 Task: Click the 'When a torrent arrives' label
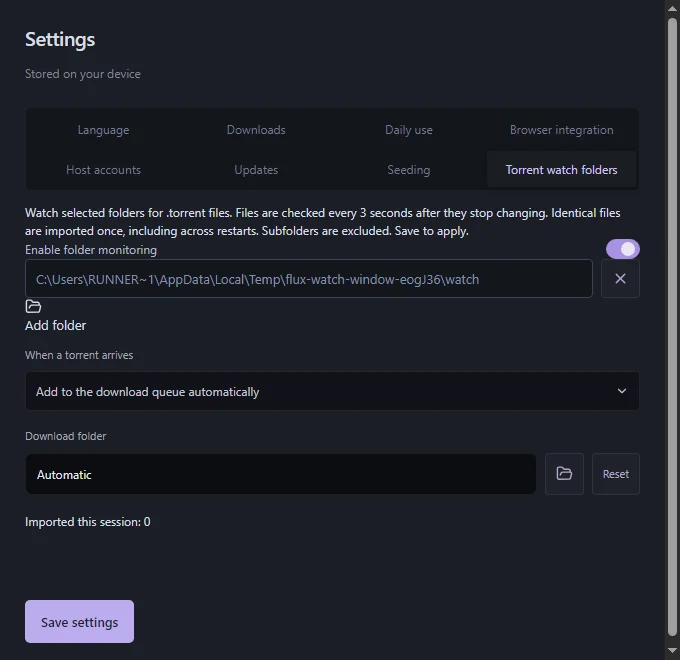(79, 355)
